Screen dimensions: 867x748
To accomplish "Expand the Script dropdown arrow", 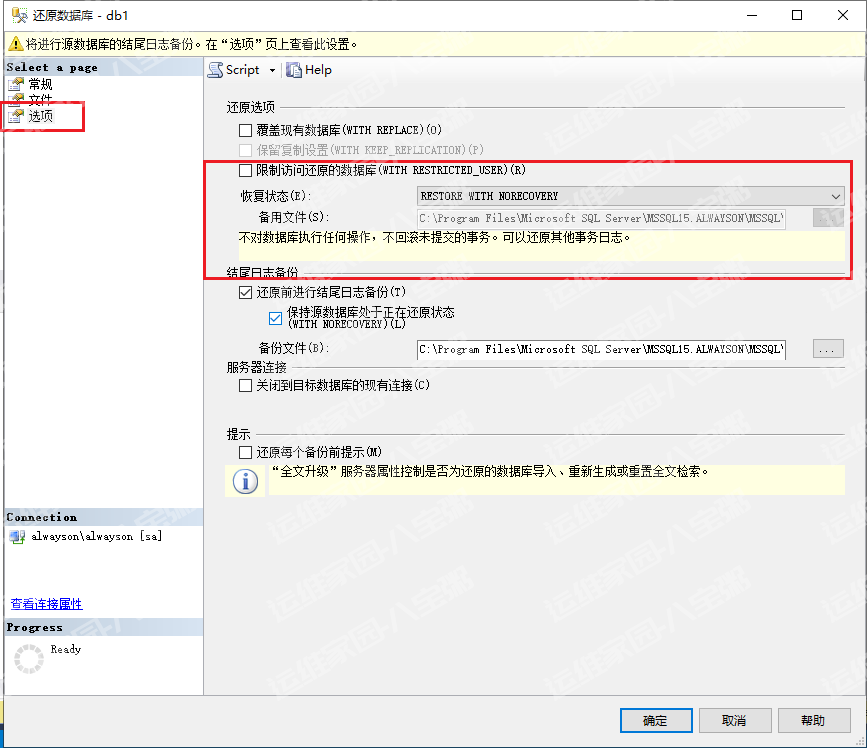I will [x=272, y=71].
